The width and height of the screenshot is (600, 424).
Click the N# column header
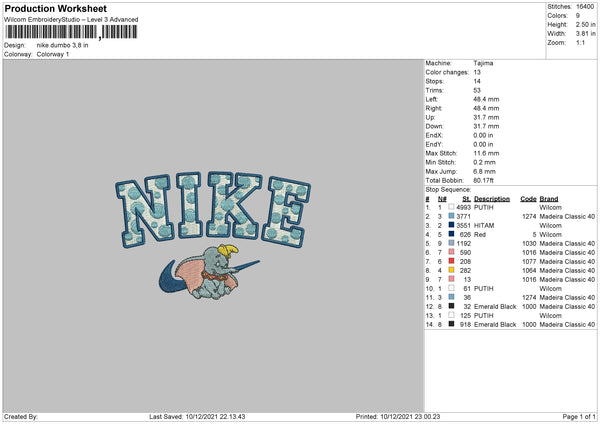pos(442,199)
